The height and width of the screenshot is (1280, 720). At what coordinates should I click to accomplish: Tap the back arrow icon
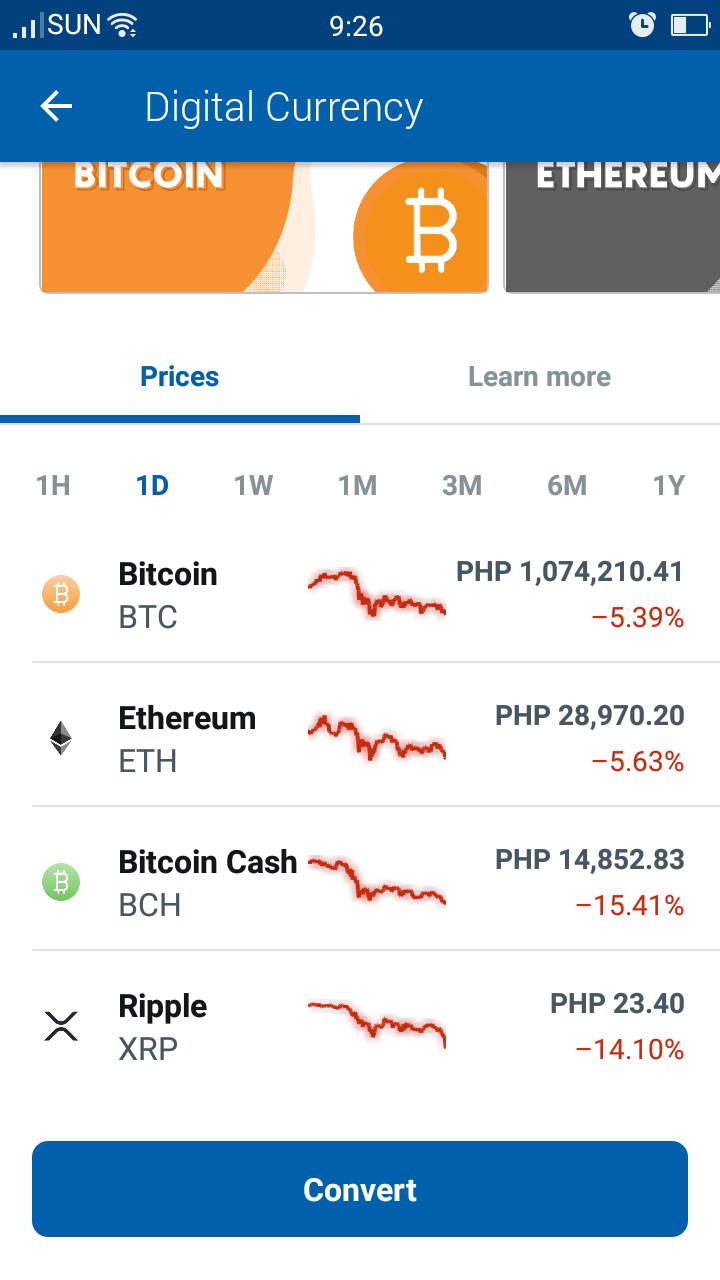[57, 106]
